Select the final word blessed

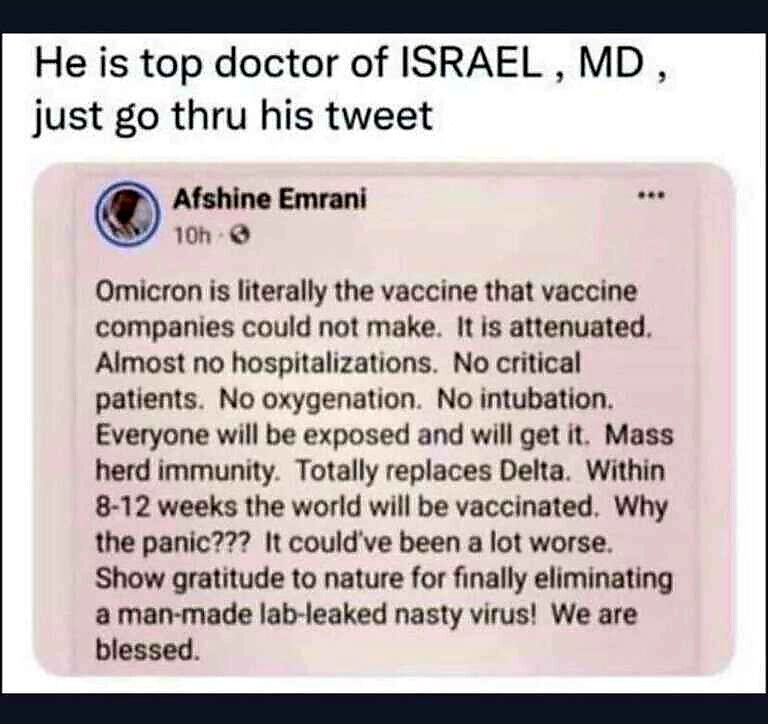coord(147,651)
